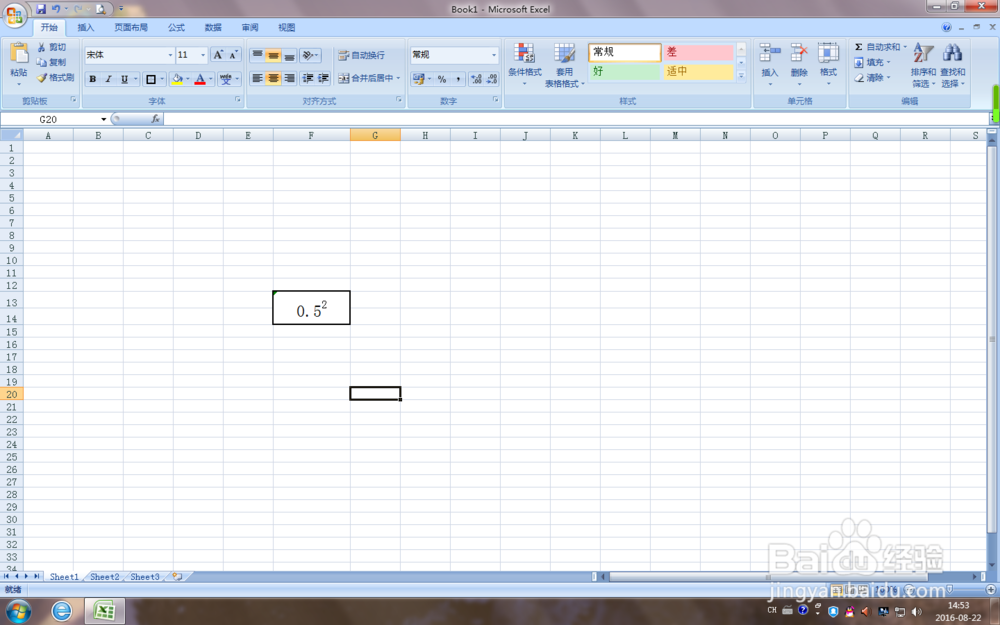The width and height of the screenshot is (1000, 625).
Task: Select the Normal (常规) cell style
Action: [624, 52]
